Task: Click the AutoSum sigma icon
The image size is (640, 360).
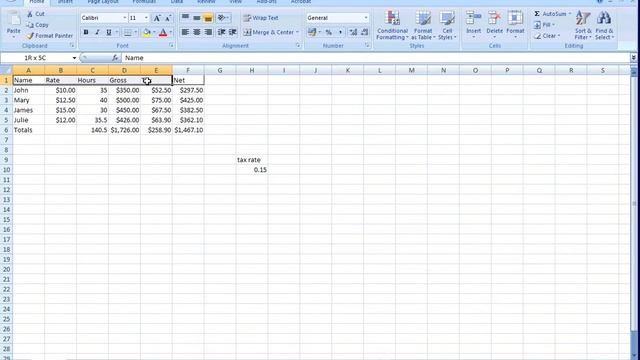Action: [537, 14]
